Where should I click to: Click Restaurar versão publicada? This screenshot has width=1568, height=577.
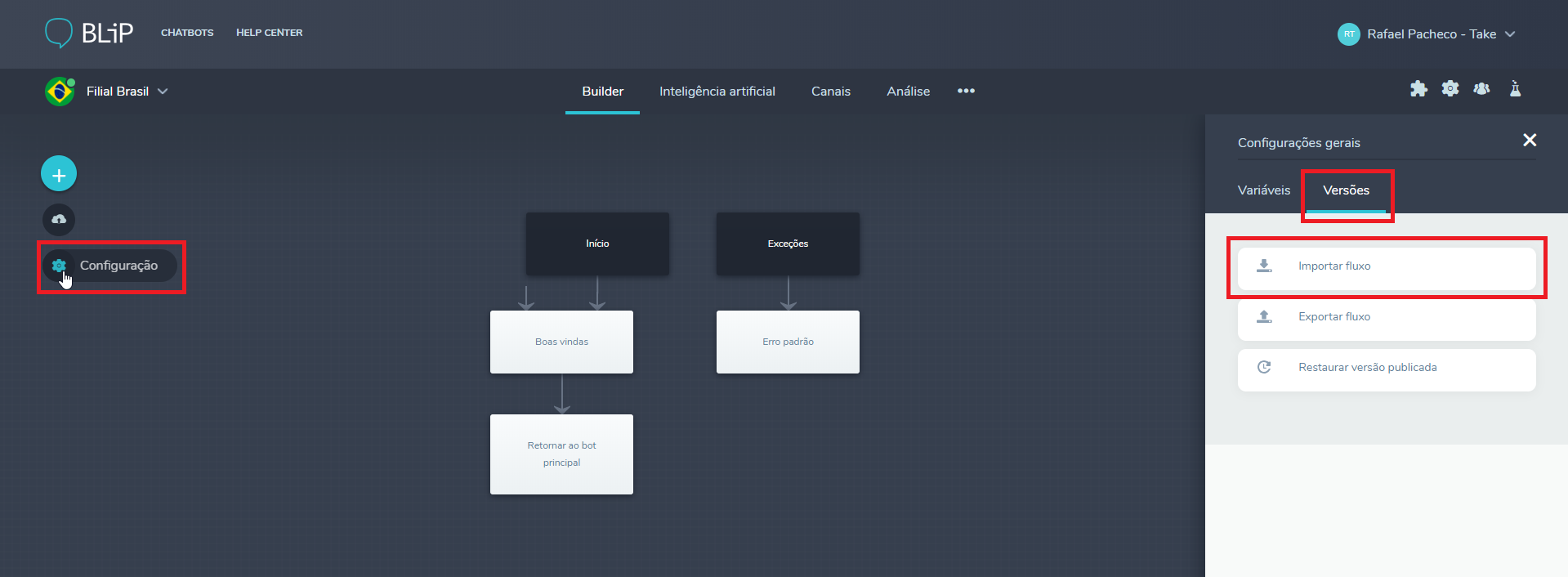coord(1386,368)
